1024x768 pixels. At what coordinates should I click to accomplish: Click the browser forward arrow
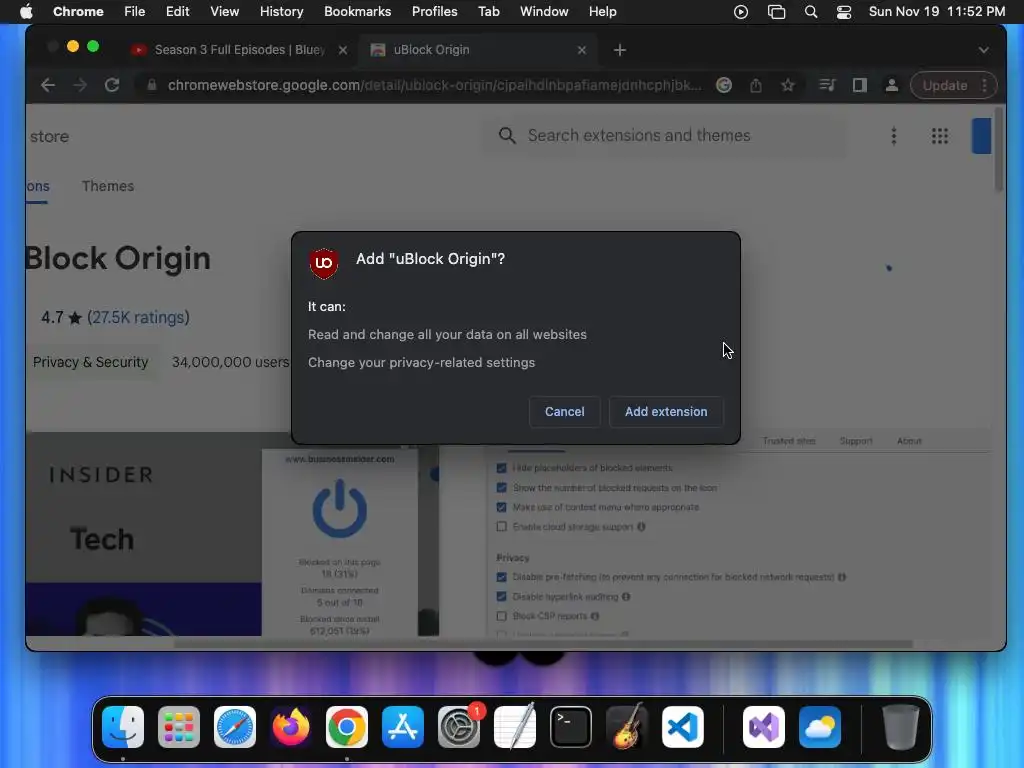[80, 85]
